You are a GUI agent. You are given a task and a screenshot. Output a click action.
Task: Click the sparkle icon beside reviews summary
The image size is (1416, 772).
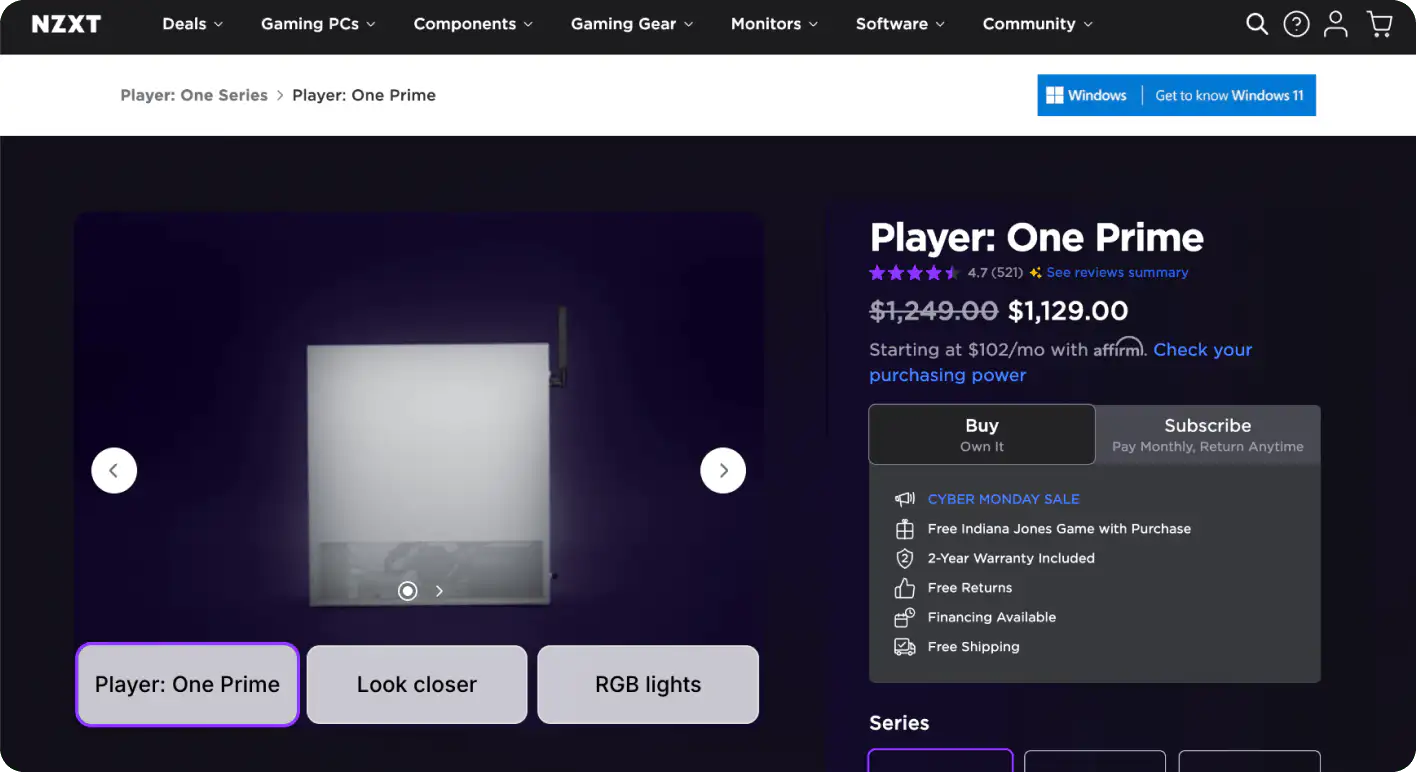[x=1036, y=272]
